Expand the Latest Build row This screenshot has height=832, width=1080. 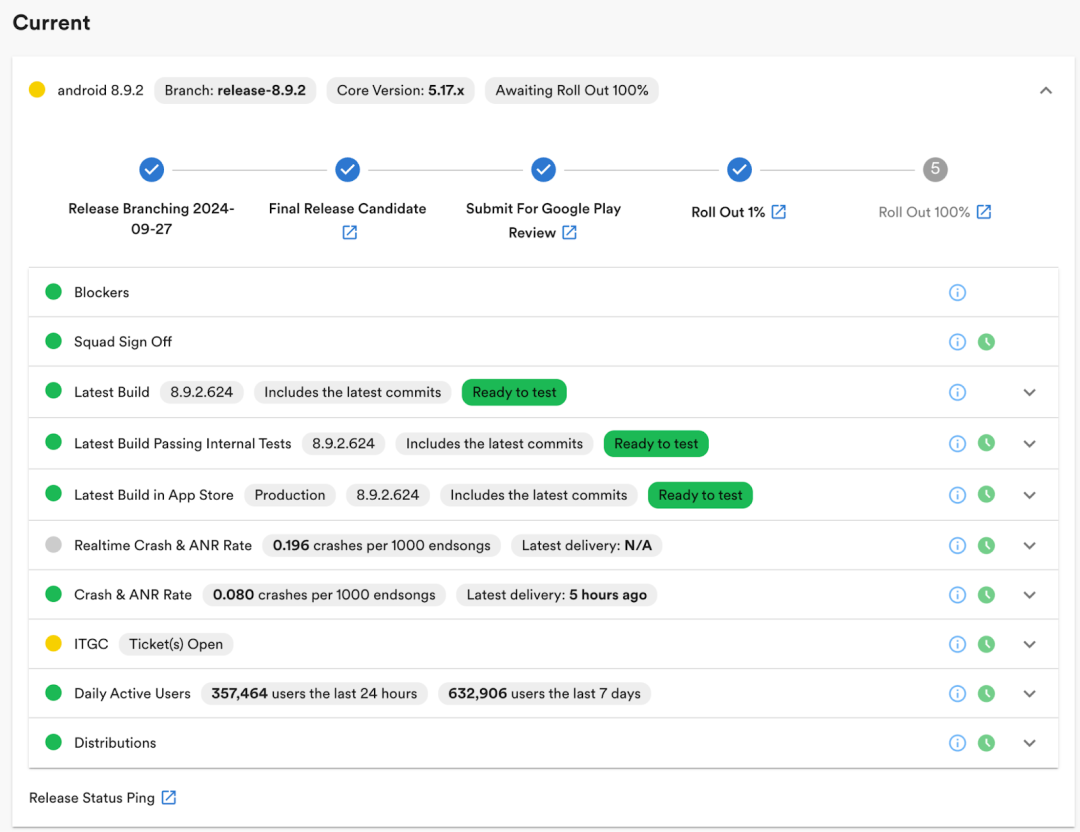[1029, 392]
